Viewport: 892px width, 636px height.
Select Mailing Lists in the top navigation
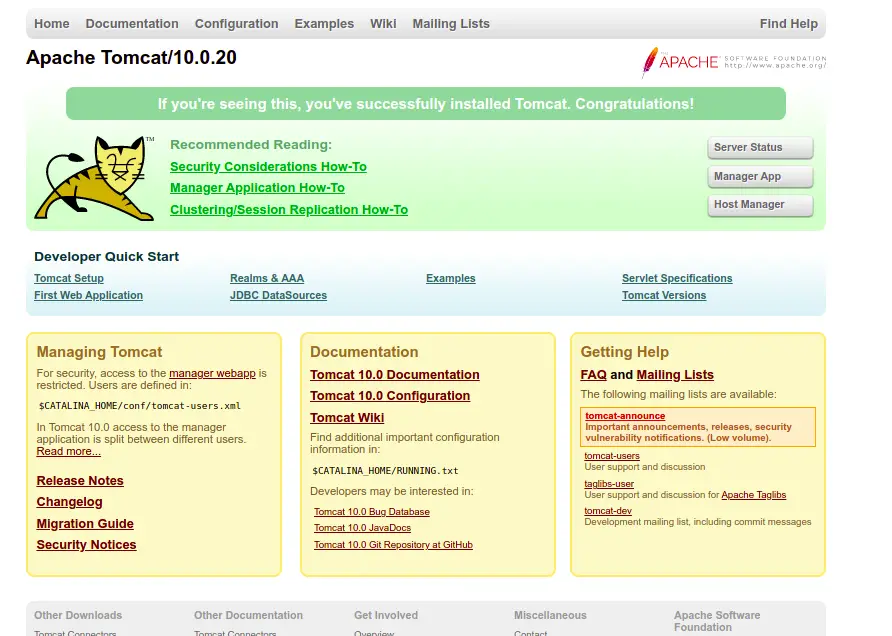(x=451, y=24)
